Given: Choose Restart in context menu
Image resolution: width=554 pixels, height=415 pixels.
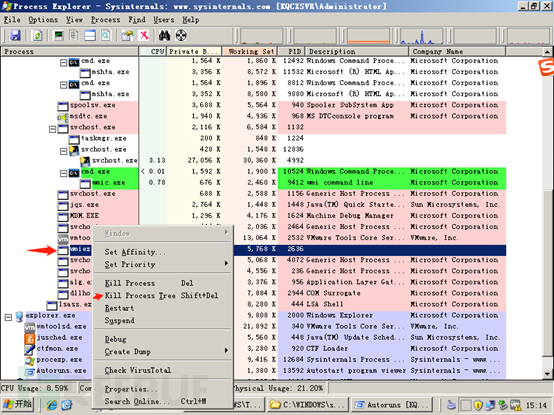Looking at the screenshot, I should [x=163, y=308].
